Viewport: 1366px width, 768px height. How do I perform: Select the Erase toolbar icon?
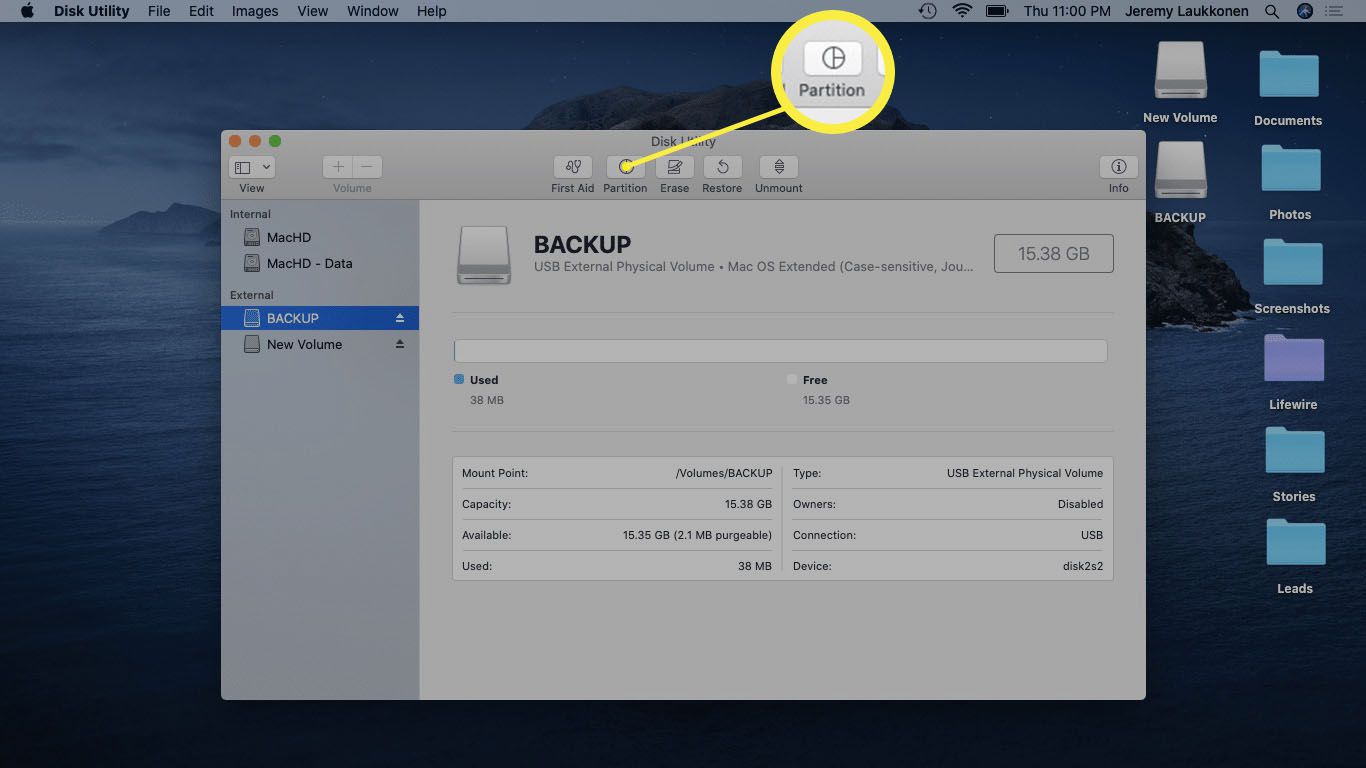click(675, 167)
